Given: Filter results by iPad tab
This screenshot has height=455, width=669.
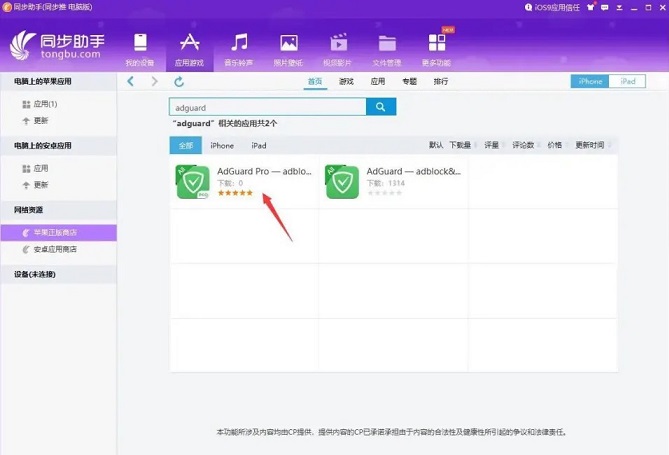Looking at the screenshot, I should 259,146.
